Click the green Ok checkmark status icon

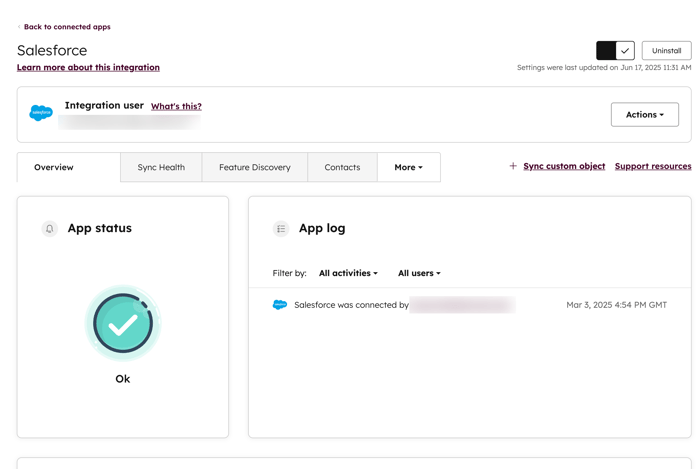coord(123,323)
